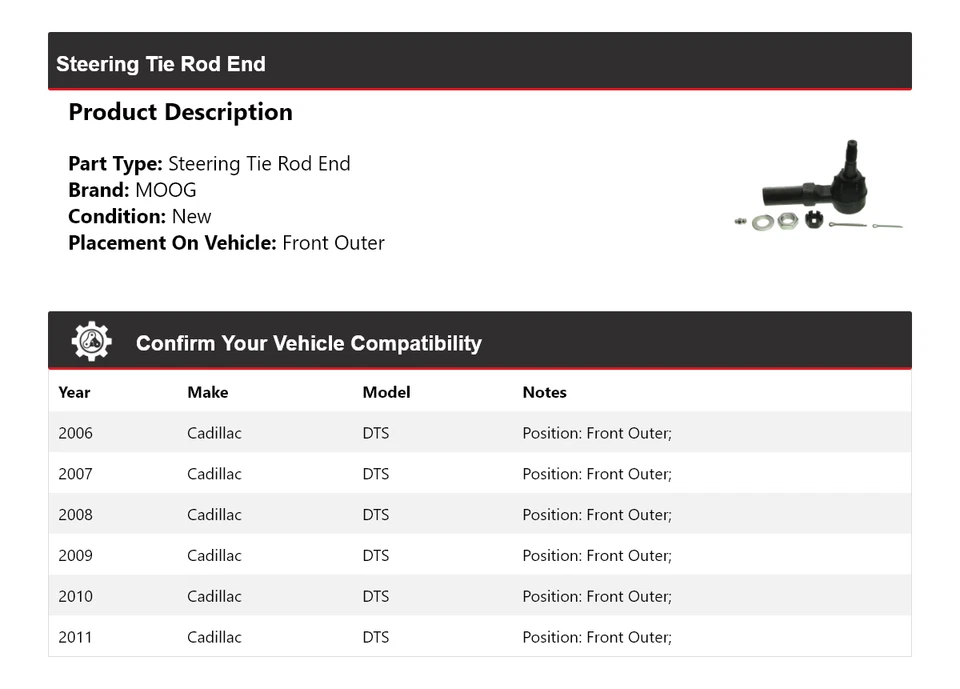
Task: Click the Notes column header
Action: pos(544,392)
